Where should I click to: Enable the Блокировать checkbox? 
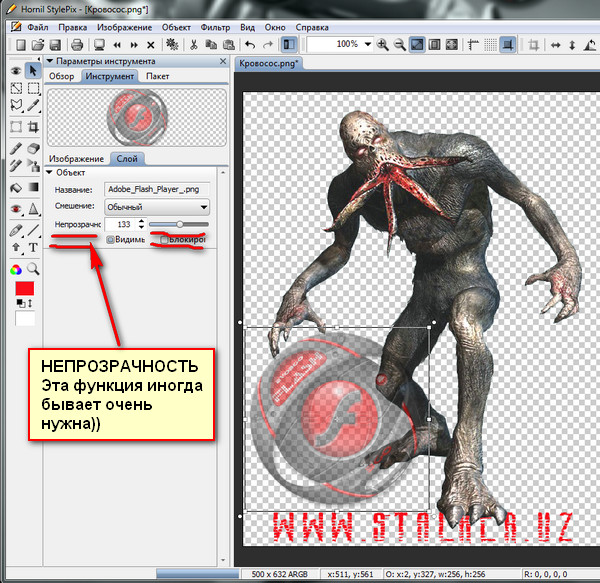coord(164,240)
